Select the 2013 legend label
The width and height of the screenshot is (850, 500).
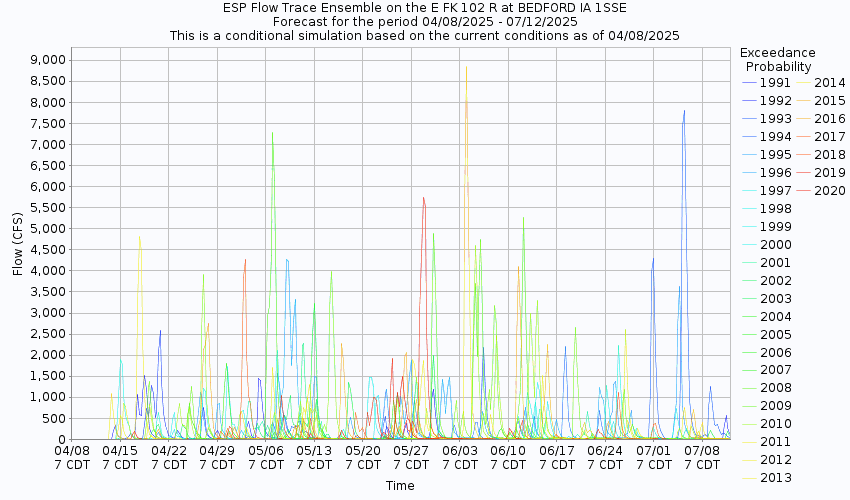775,478
